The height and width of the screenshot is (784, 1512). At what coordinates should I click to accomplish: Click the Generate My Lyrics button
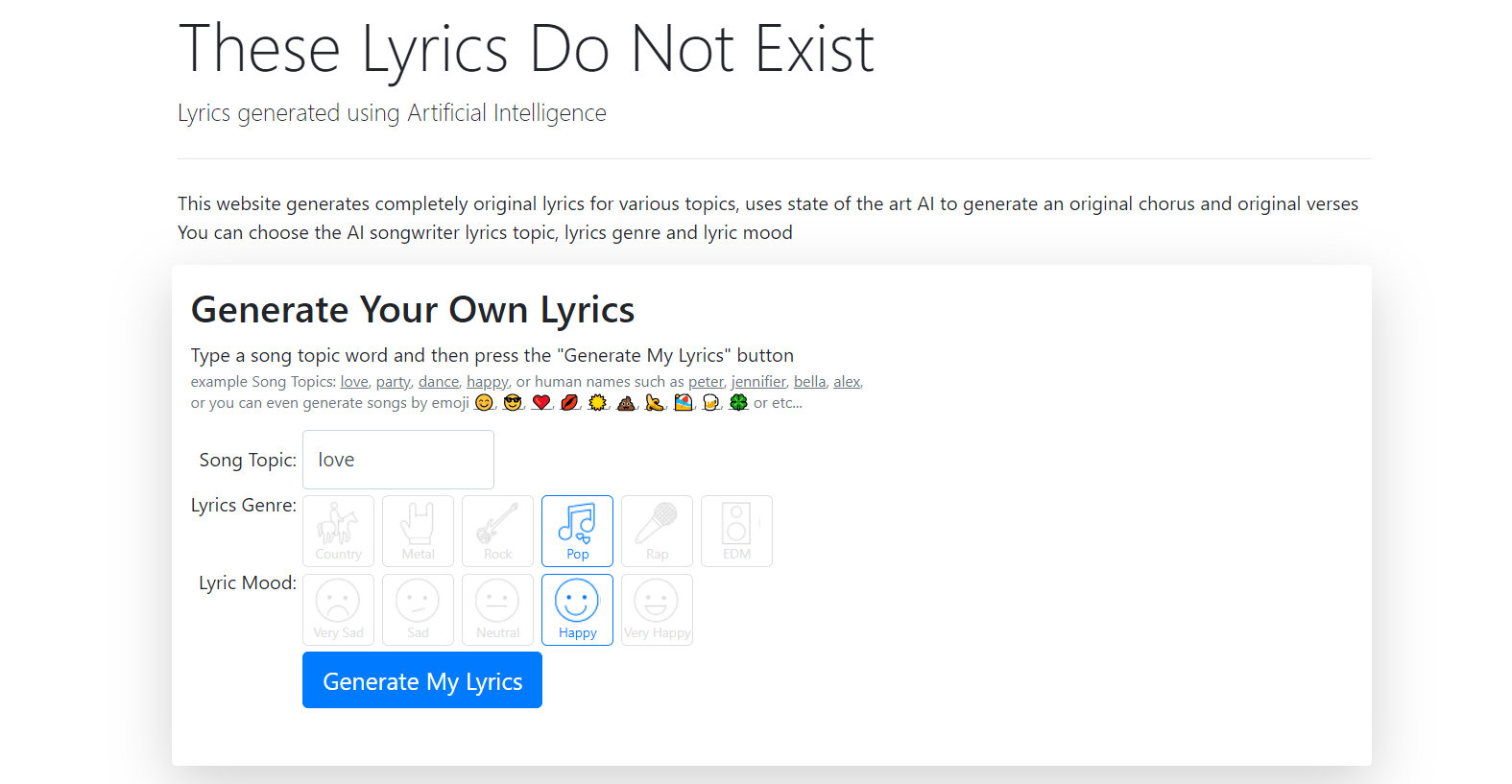tap(422, 680)
